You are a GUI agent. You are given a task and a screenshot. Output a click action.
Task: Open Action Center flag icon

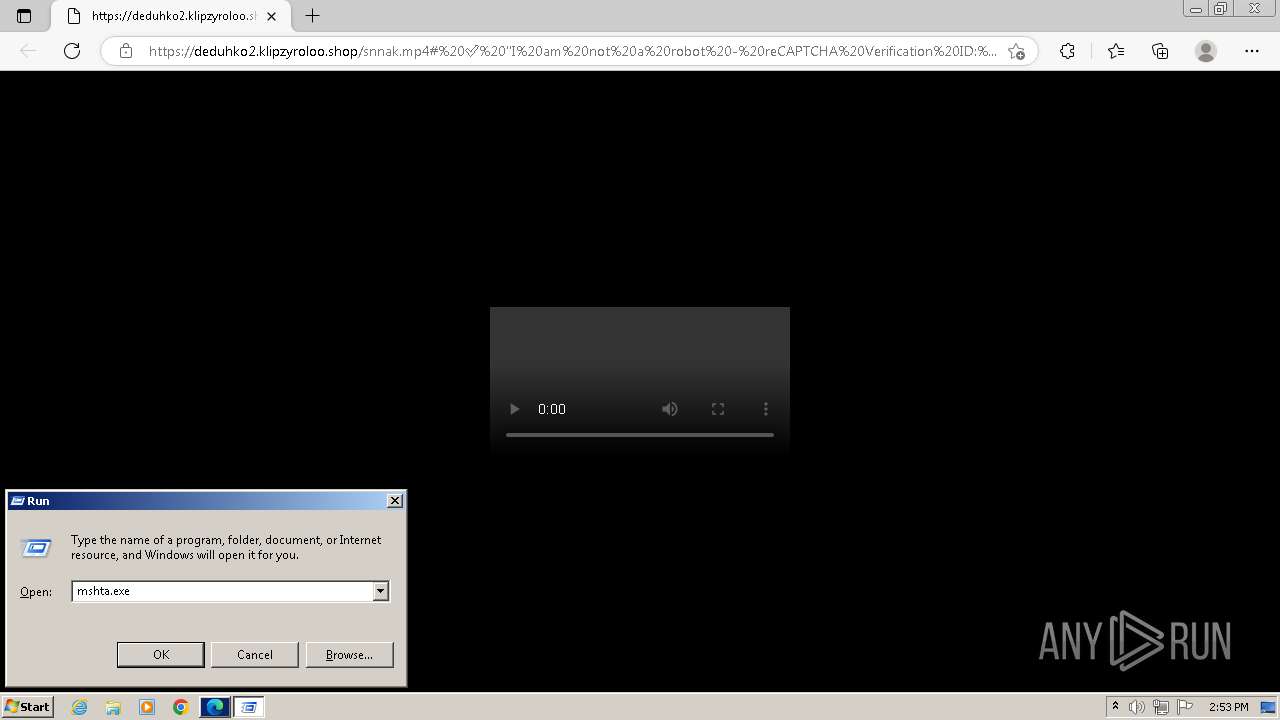coord(1186,707)
